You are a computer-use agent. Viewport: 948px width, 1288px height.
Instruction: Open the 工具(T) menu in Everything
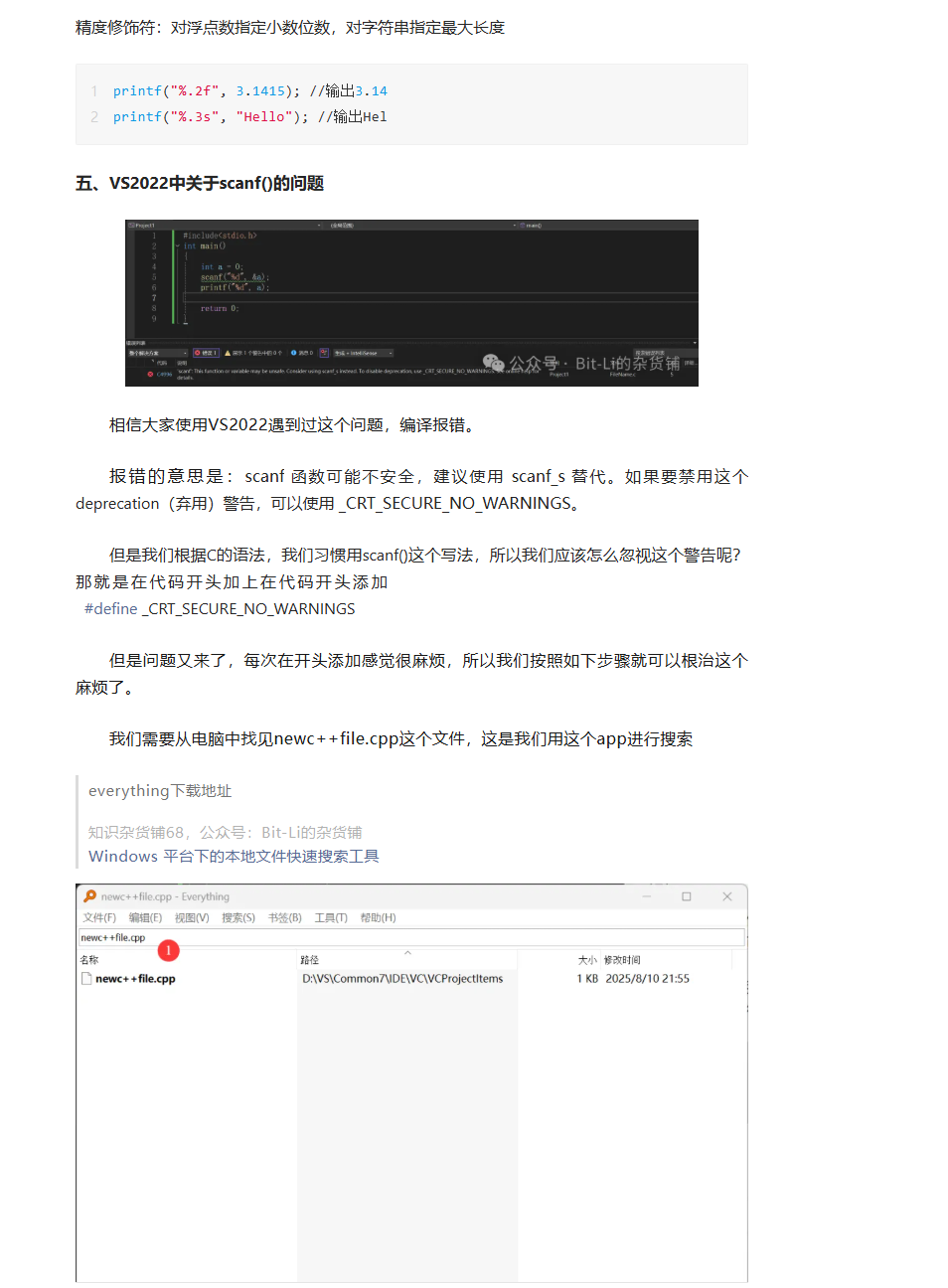click(331, 916)
